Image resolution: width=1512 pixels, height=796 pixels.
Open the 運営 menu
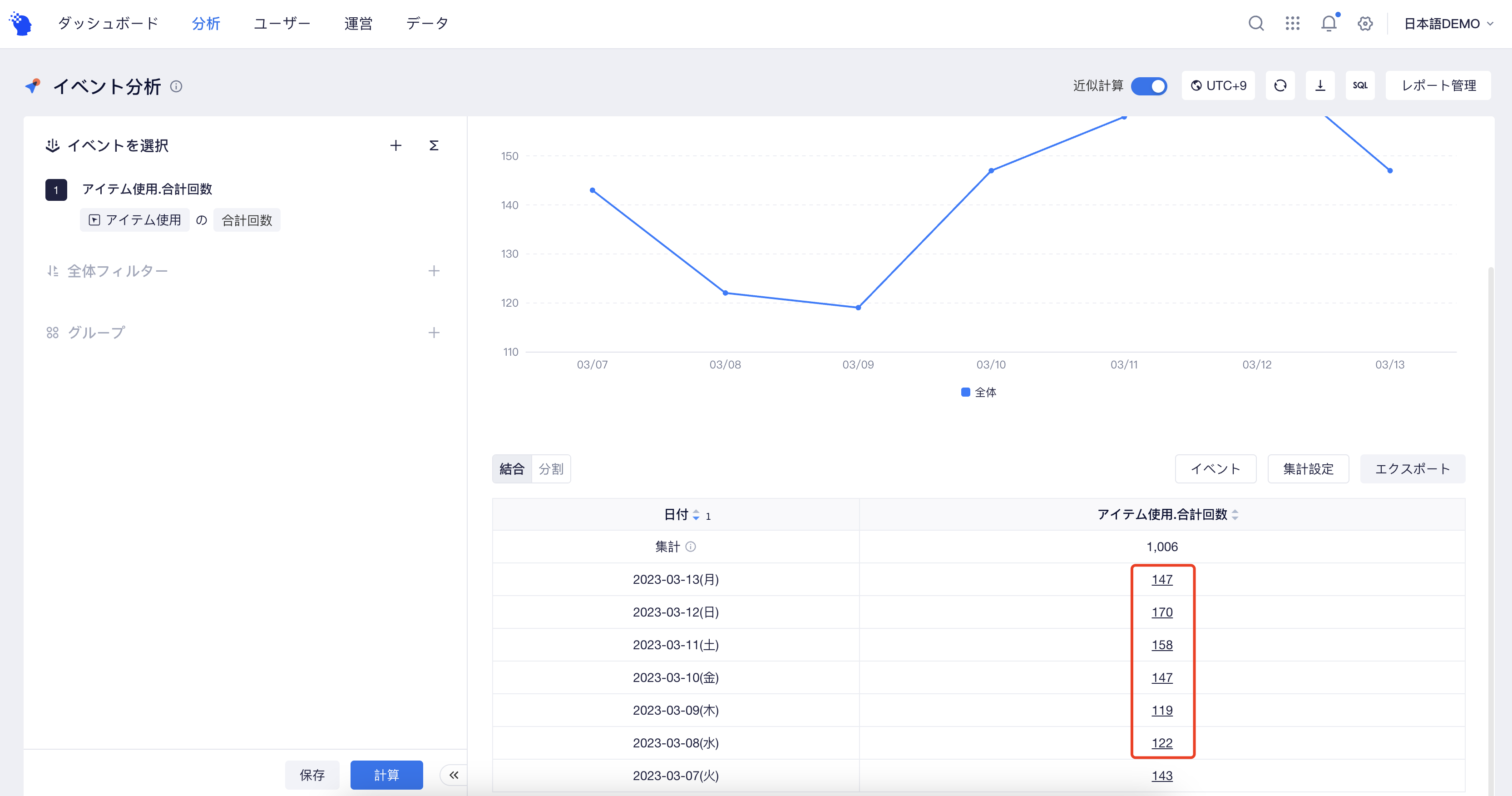pyautogui.click(x=359, y=24)
